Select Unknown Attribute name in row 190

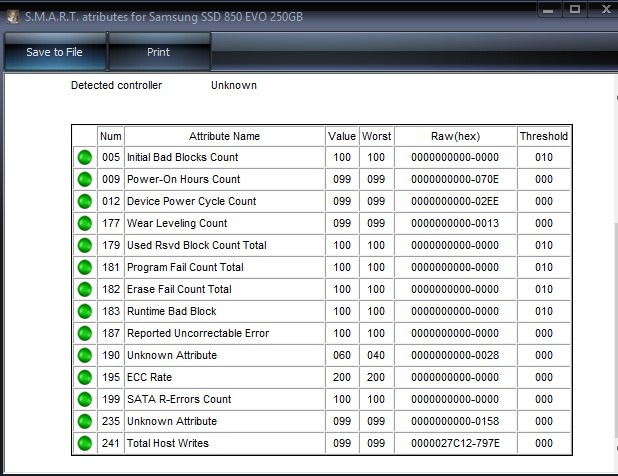click(172, 355)
